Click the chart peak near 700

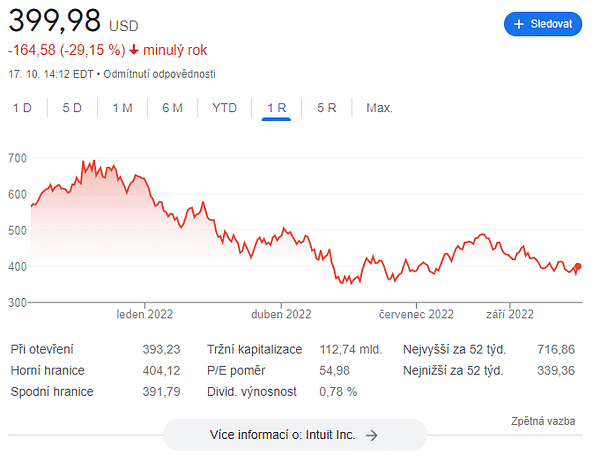94,161
